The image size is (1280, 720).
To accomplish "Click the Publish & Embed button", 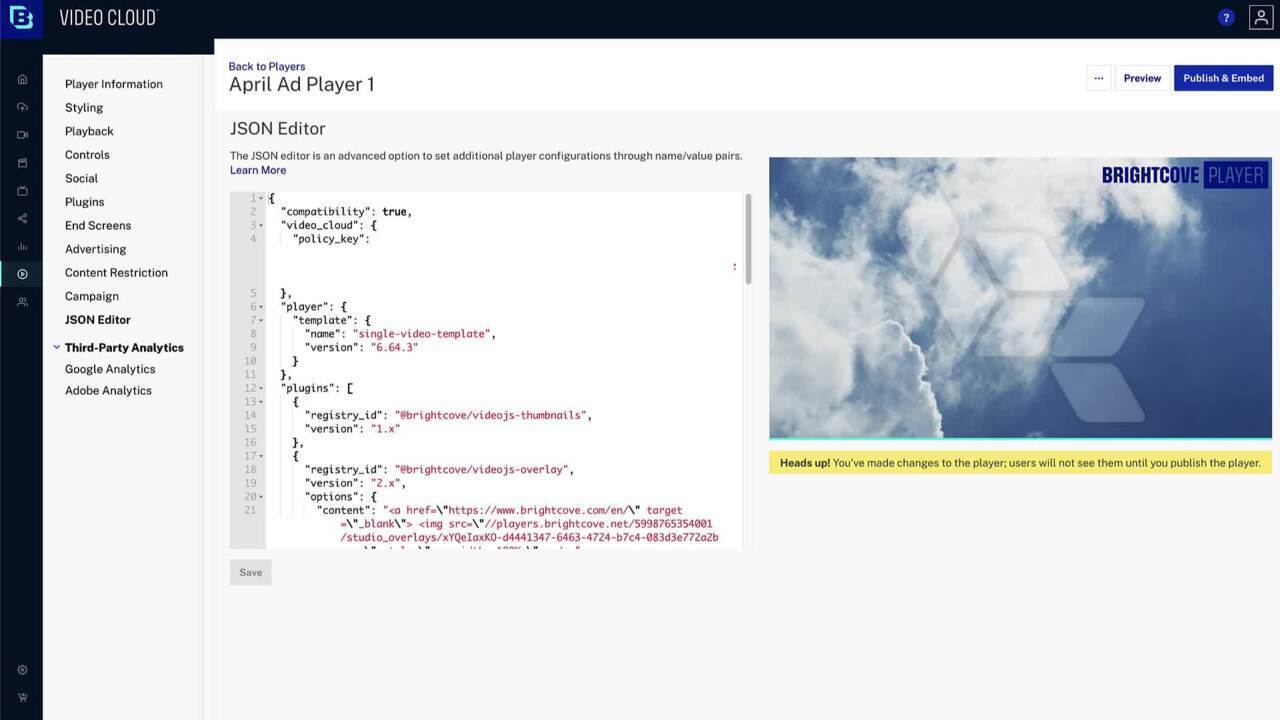I will tap(1223, 78).
